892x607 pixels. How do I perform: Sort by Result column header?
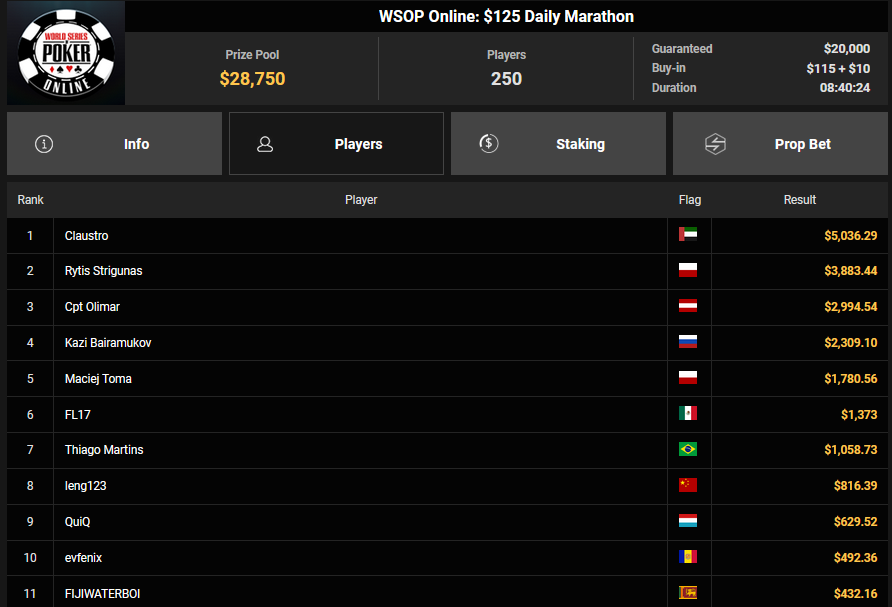(799, 200)
